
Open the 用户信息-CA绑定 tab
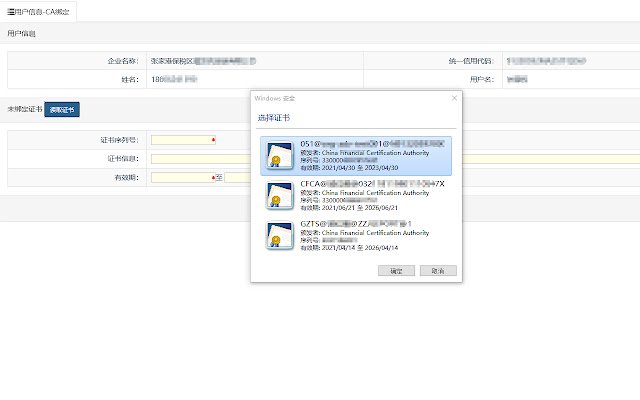tap(38, 12)
